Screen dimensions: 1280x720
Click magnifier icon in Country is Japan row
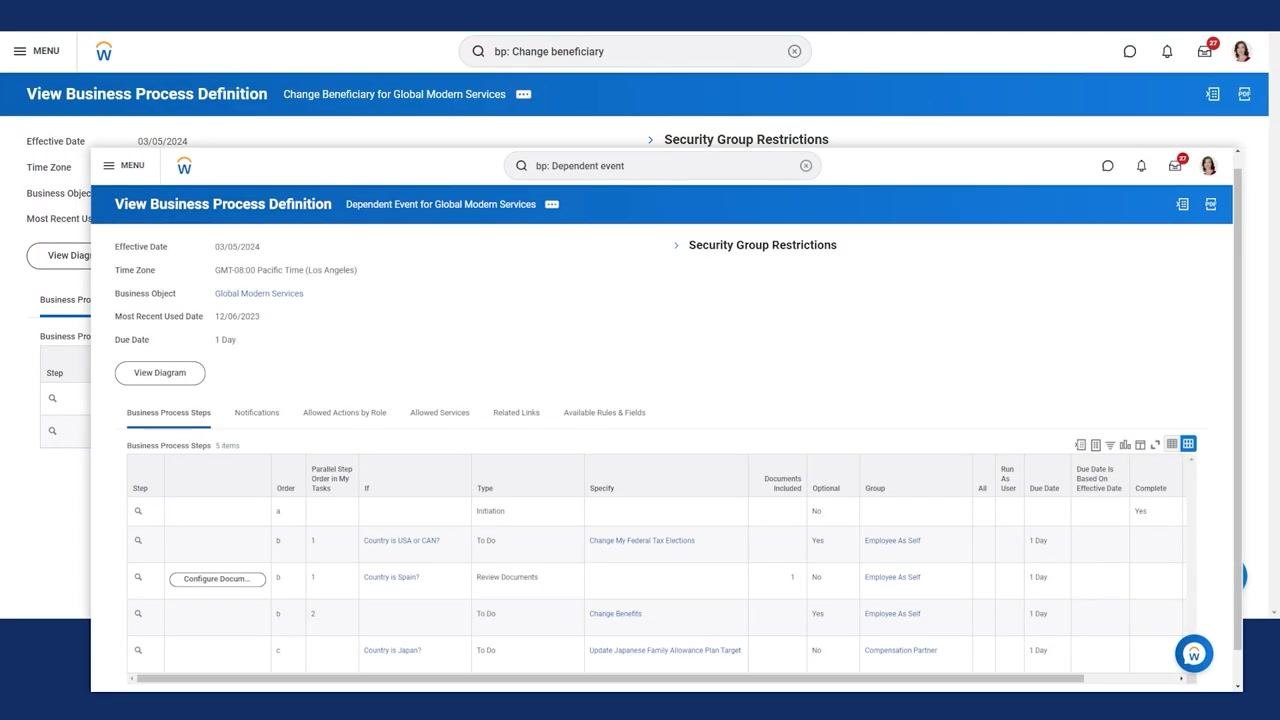point(139,651)
